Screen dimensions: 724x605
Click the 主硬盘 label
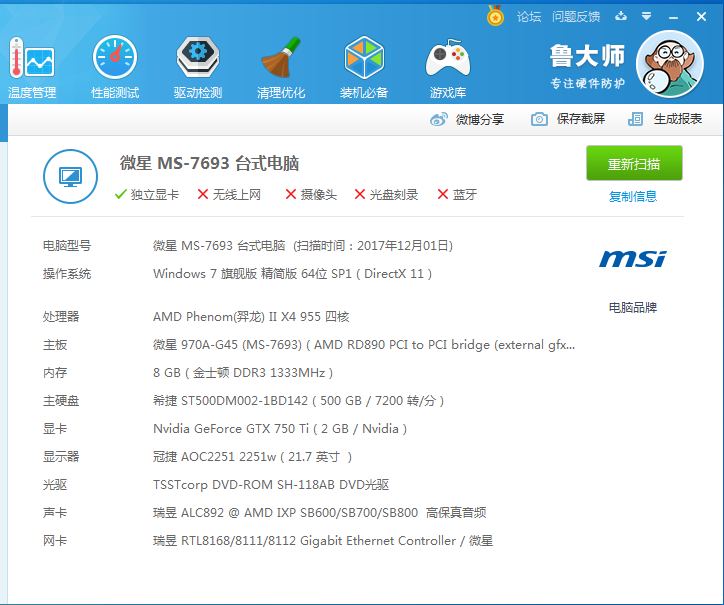(x=61, y=401)
